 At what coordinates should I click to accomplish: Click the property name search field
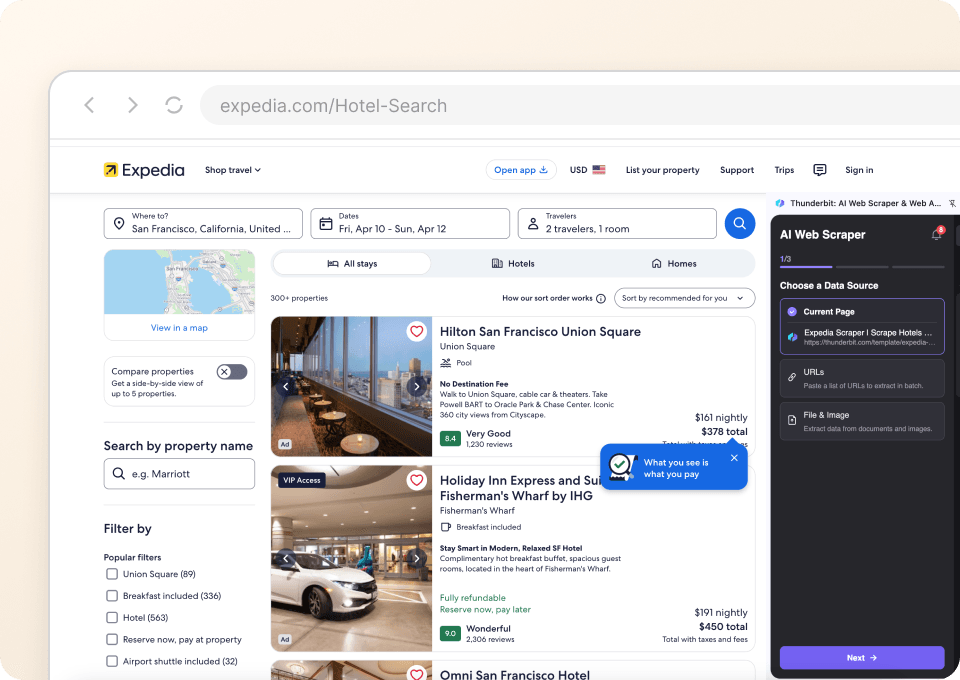click(x=180, y=474)
